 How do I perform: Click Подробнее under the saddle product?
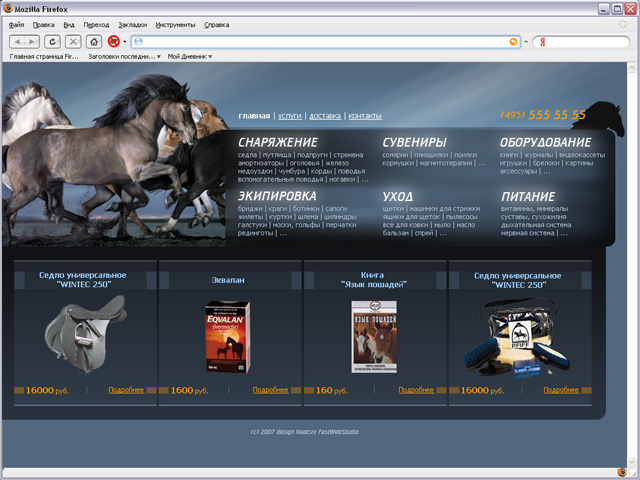(126, 390)
